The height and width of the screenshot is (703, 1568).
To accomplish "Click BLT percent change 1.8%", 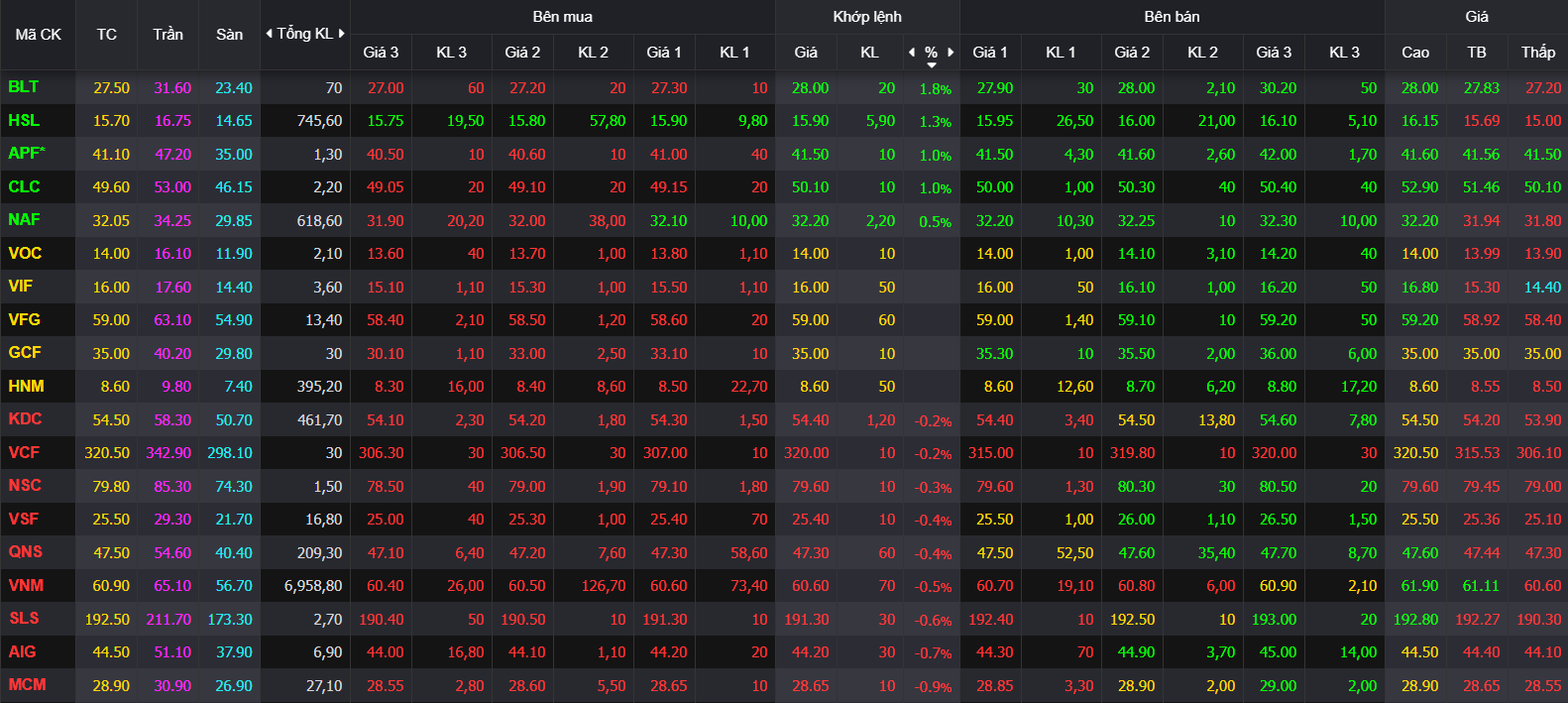I will (x=936, y=89).
